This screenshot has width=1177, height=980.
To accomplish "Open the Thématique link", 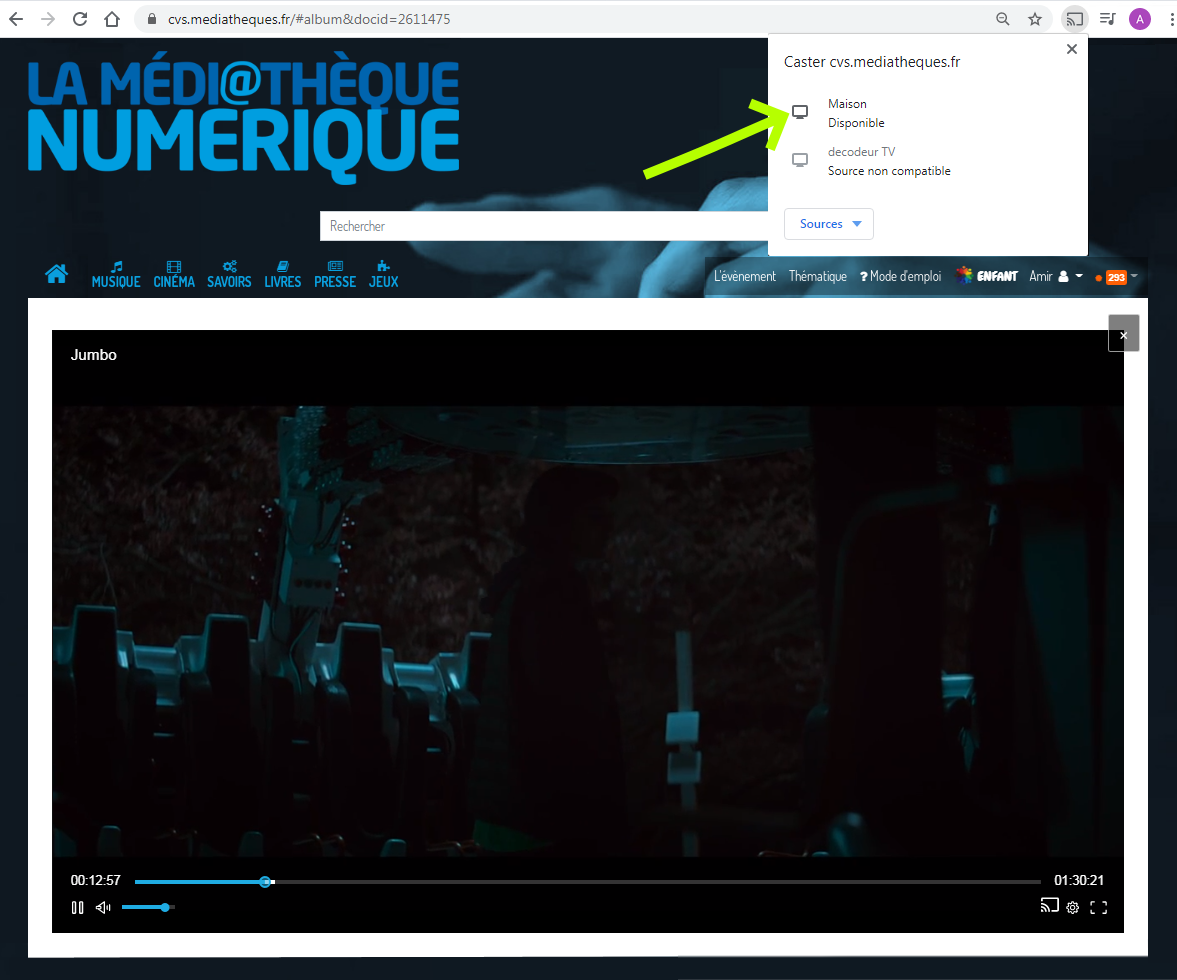I will pyautogui.click(x=817, y=276).
